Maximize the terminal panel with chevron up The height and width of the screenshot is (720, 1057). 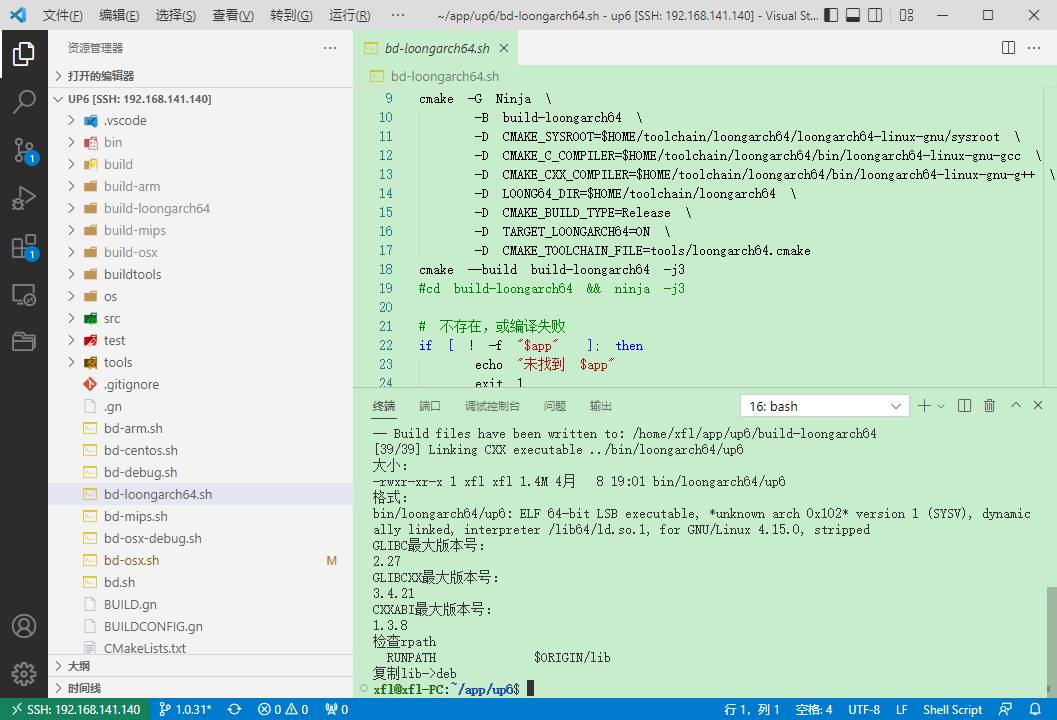click(1015, 406)
